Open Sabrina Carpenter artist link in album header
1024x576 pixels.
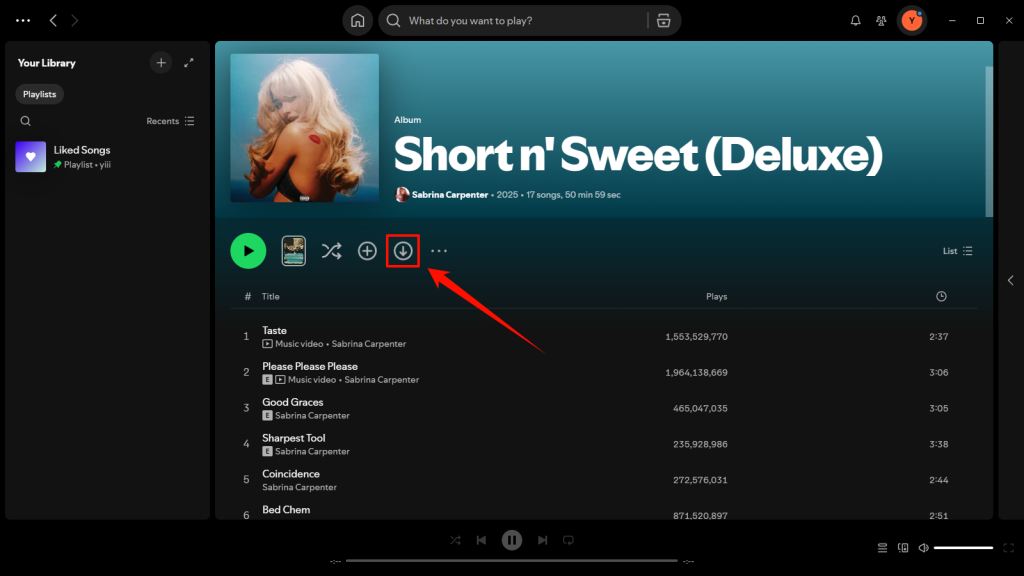(x=450, y=195)
